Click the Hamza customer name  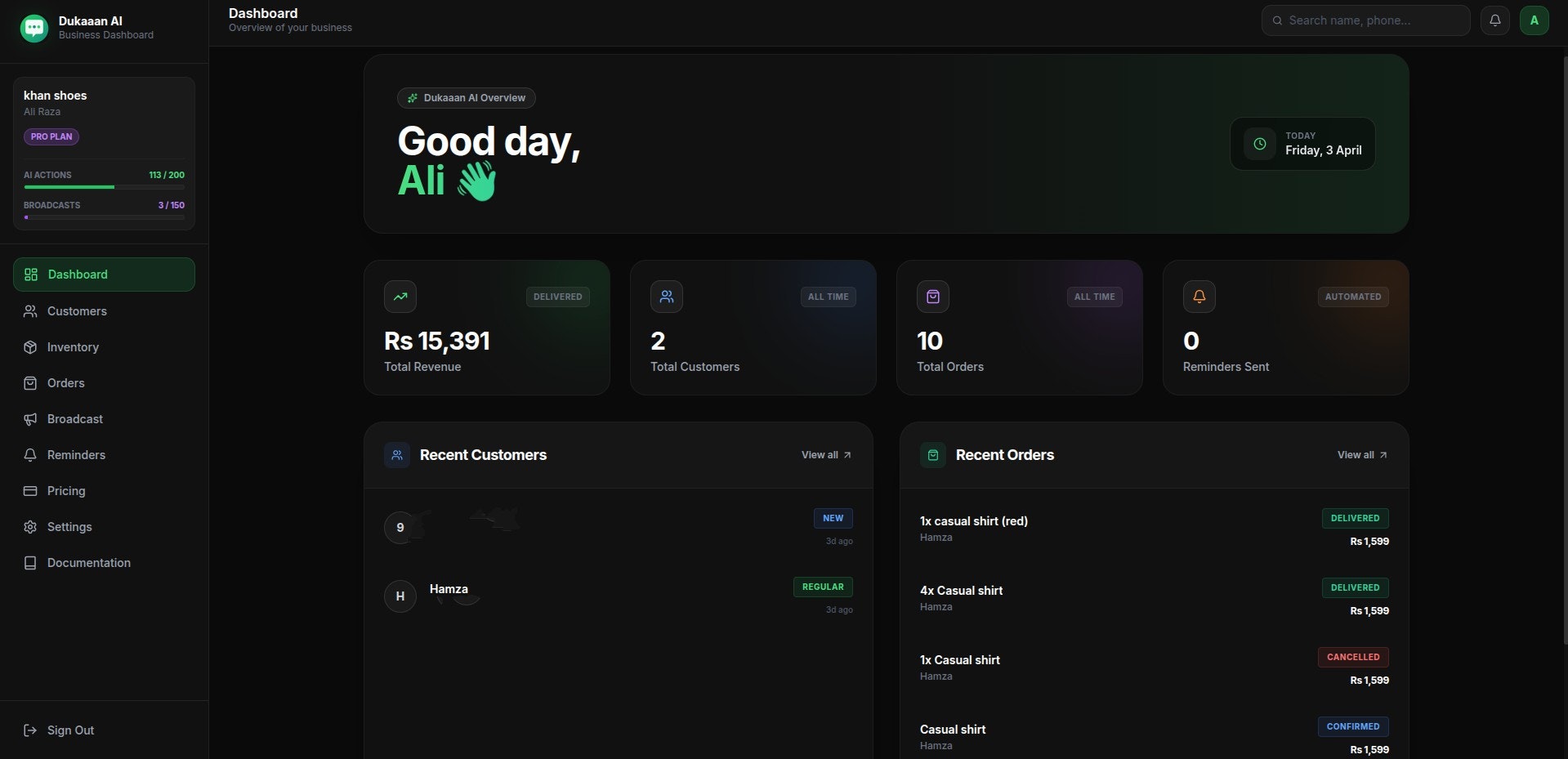449,589
